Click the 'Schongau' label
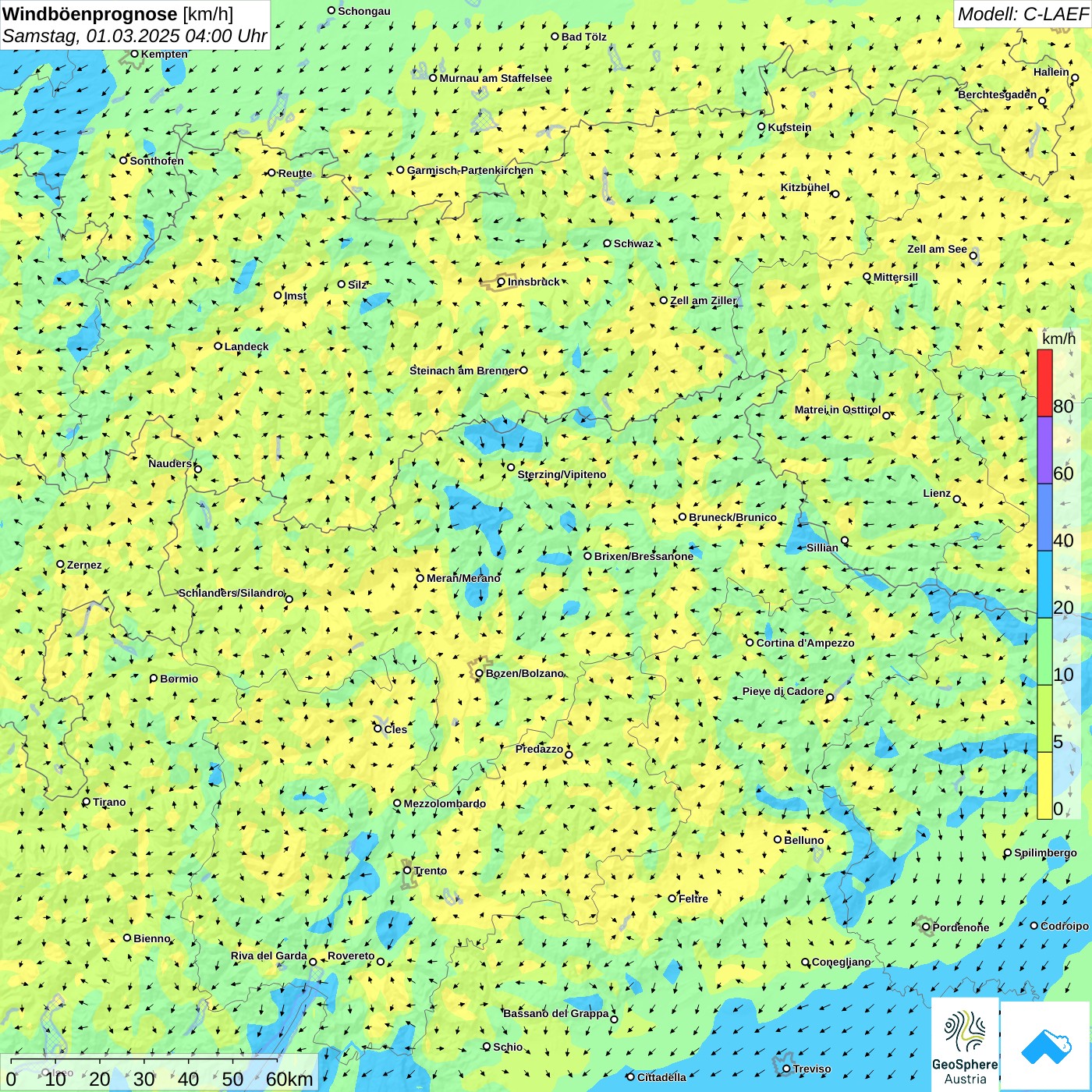1092x1092 pixels. click(x=364, y=11)
